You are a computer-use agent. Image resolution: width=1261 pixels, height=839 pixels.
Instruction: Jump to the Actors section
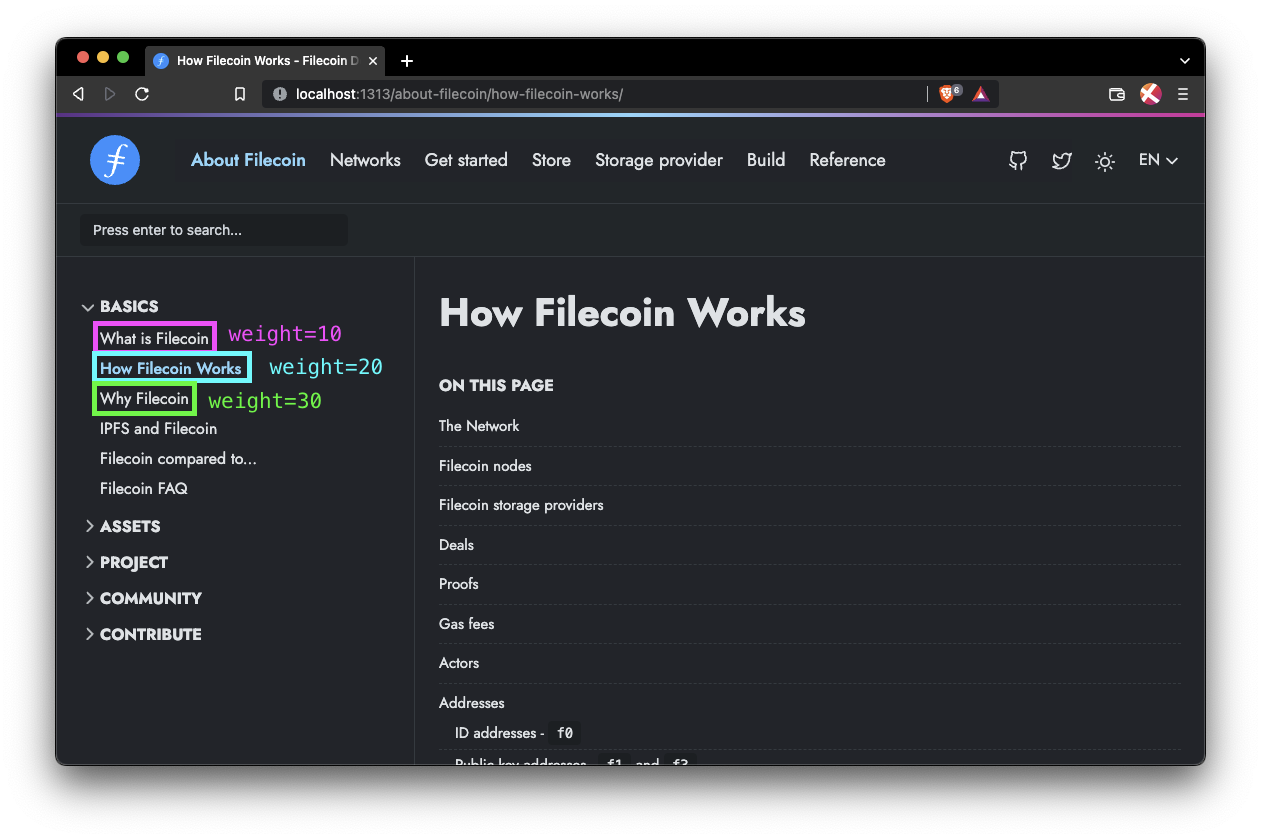tap(459, 663)
